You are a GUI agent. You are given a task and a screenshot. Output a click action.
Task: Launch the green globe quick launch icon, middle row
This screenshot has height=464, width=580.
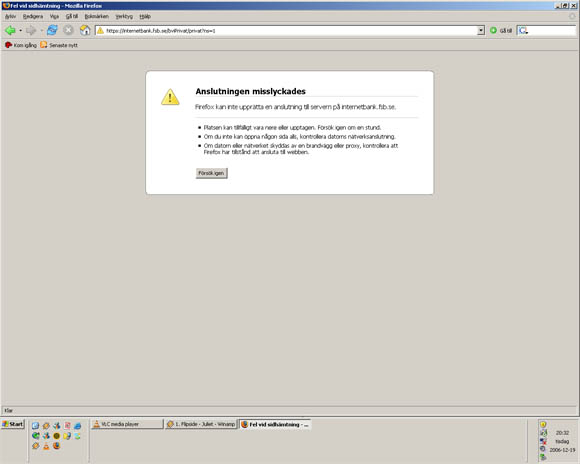point(36,436)
